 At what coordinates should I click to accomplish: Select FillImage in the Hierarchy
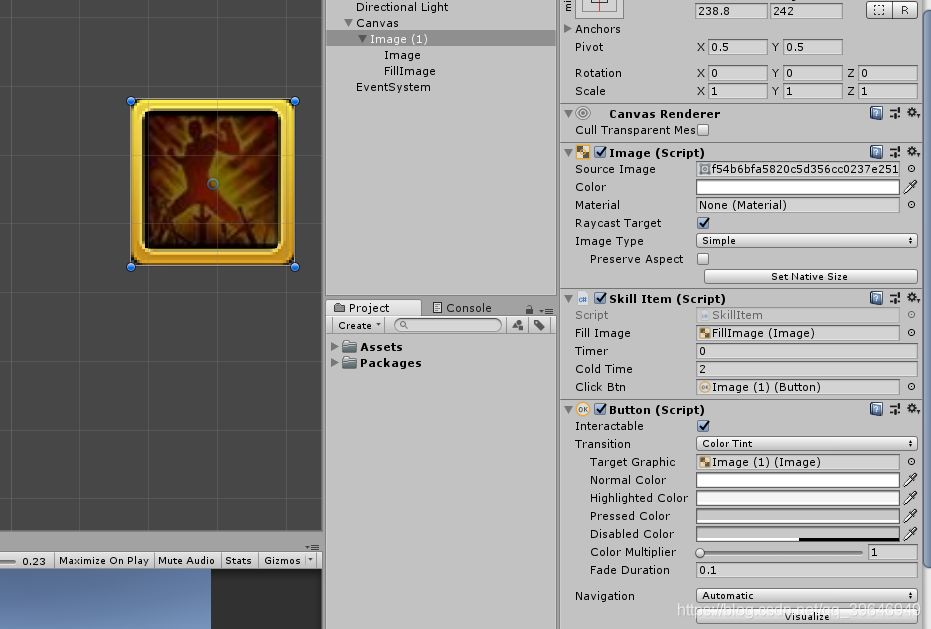(410, 71)
